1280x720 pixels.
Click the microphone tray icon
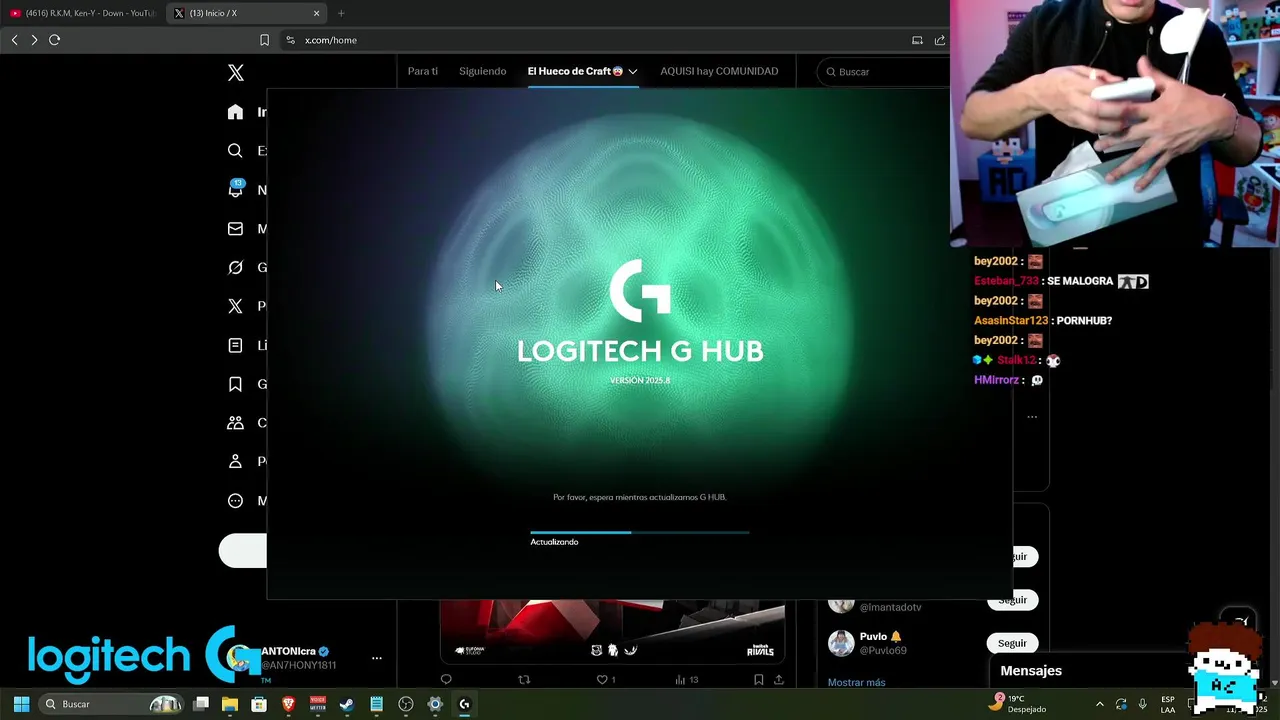click(1142, 704)
